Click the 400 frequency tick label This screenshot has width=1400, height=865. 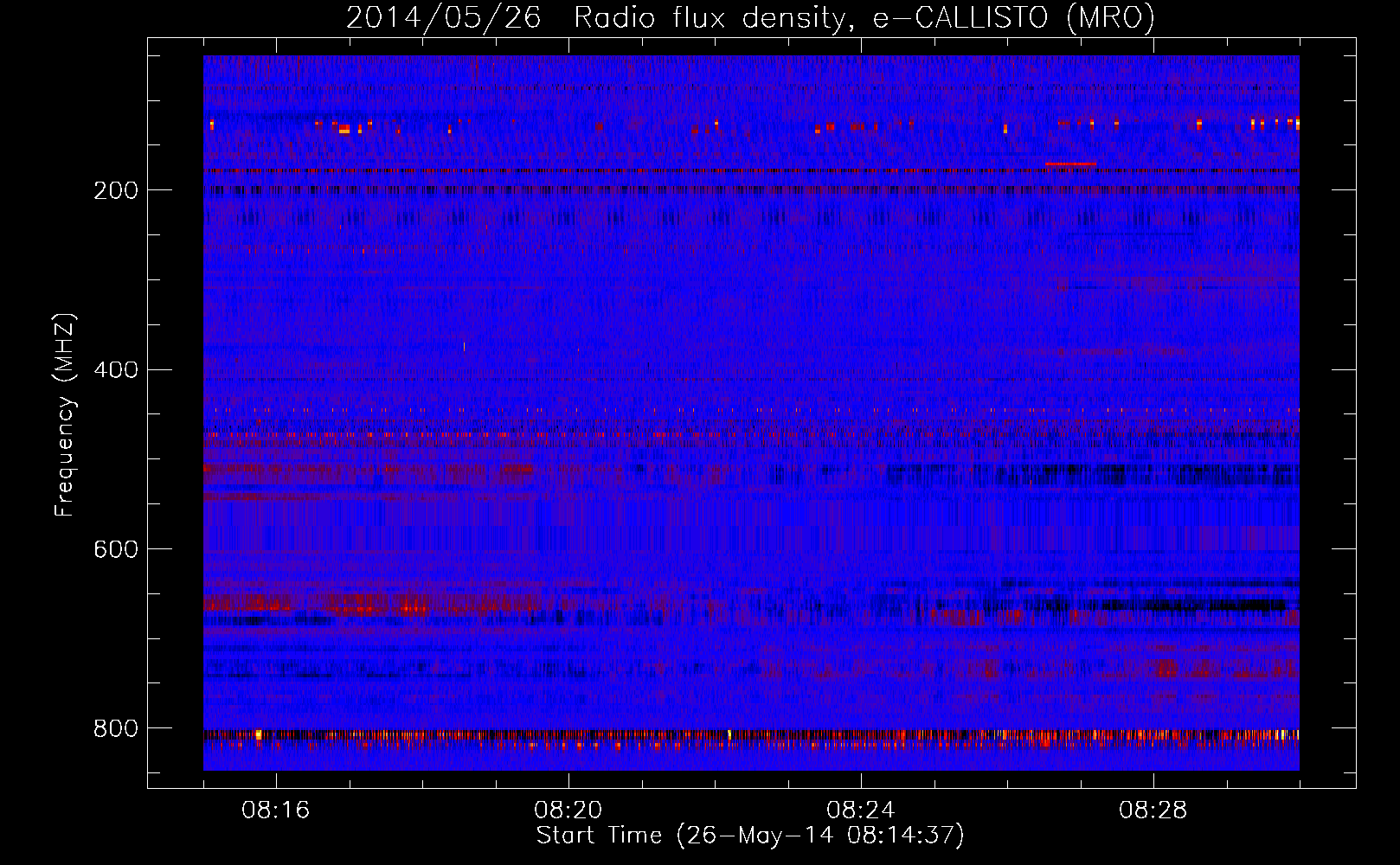(x=115, y=370)
